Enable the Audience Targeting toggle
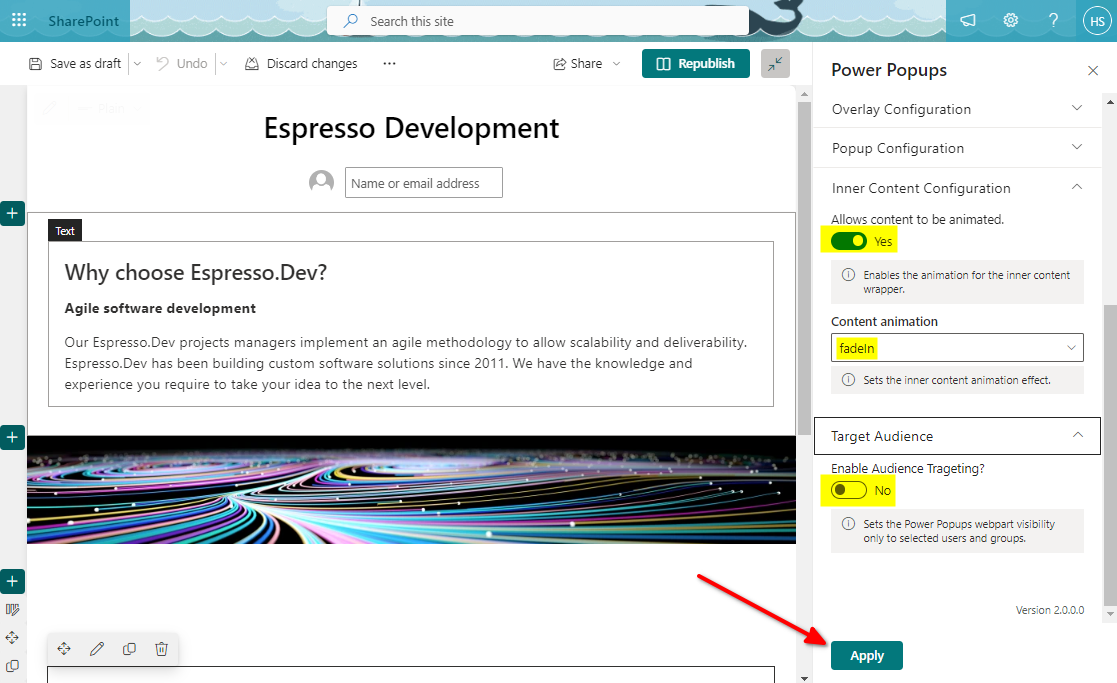This screenshot has width=1117, height=683. click(849, 490)
